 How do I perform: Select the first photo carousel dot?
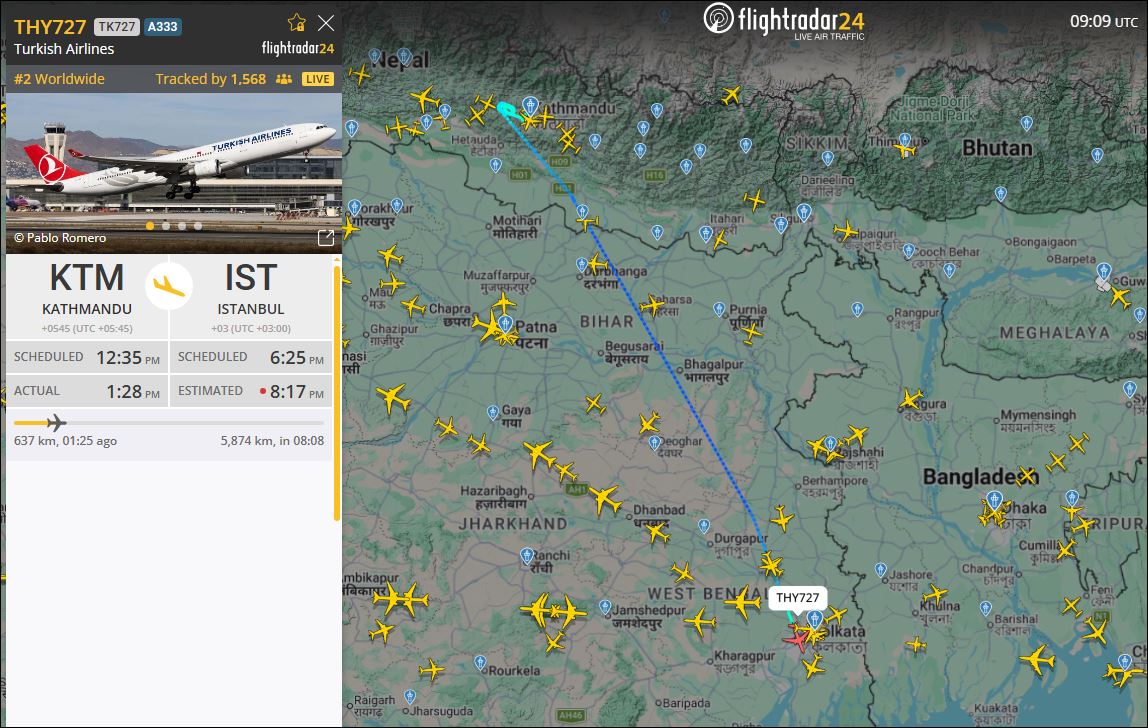(150, 226)
